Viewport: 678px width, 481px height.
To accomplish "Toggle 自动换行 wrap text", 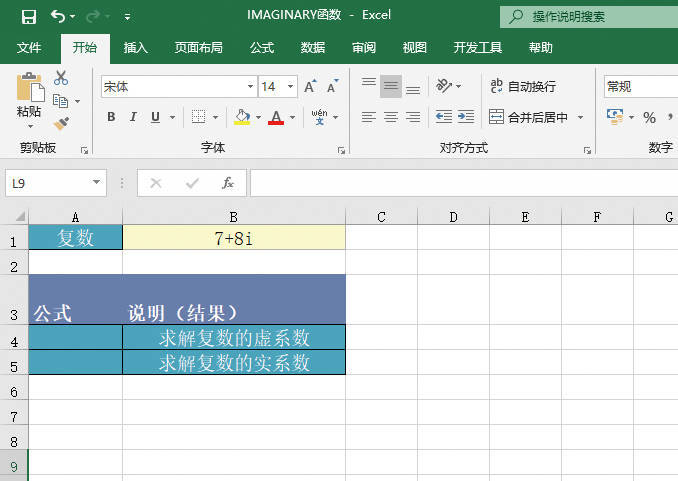I will pos(522,87).
